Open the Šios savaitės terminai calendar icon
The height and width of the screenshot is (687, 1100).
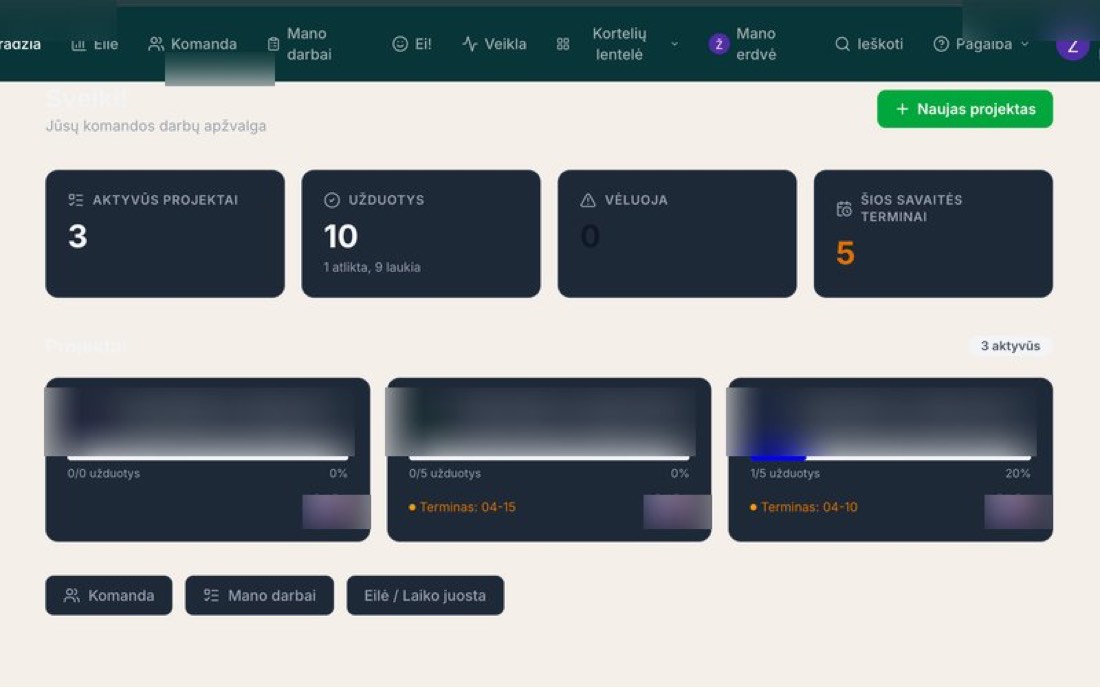click(844, 208)
